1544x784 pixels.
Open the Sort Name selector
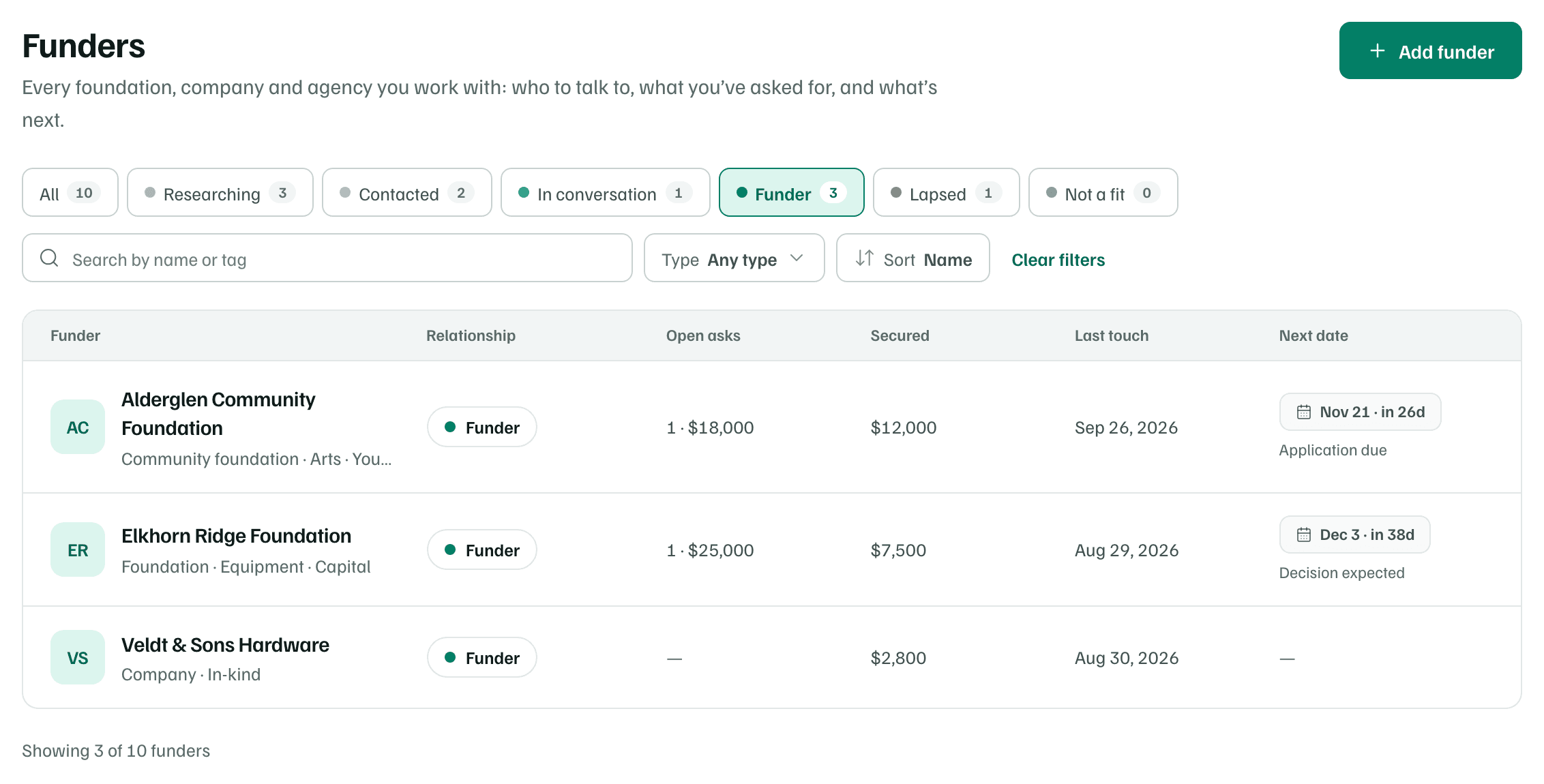click(x=913, y=258)
